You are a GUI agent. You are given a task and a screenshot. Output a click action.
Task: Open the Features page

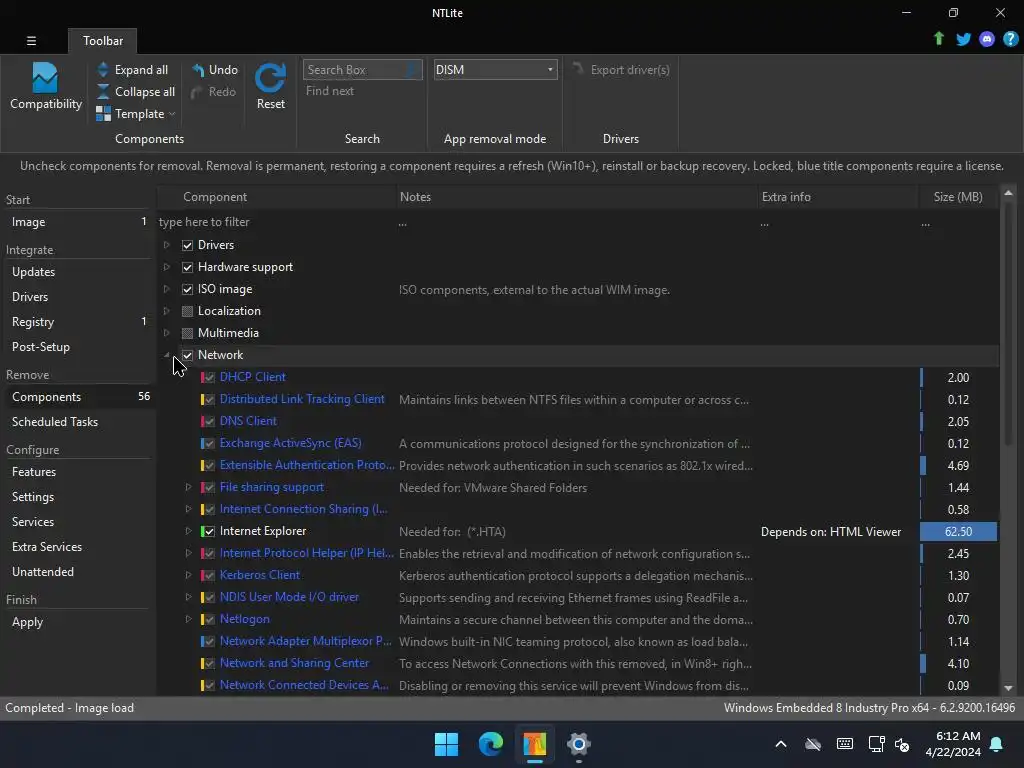78,472
